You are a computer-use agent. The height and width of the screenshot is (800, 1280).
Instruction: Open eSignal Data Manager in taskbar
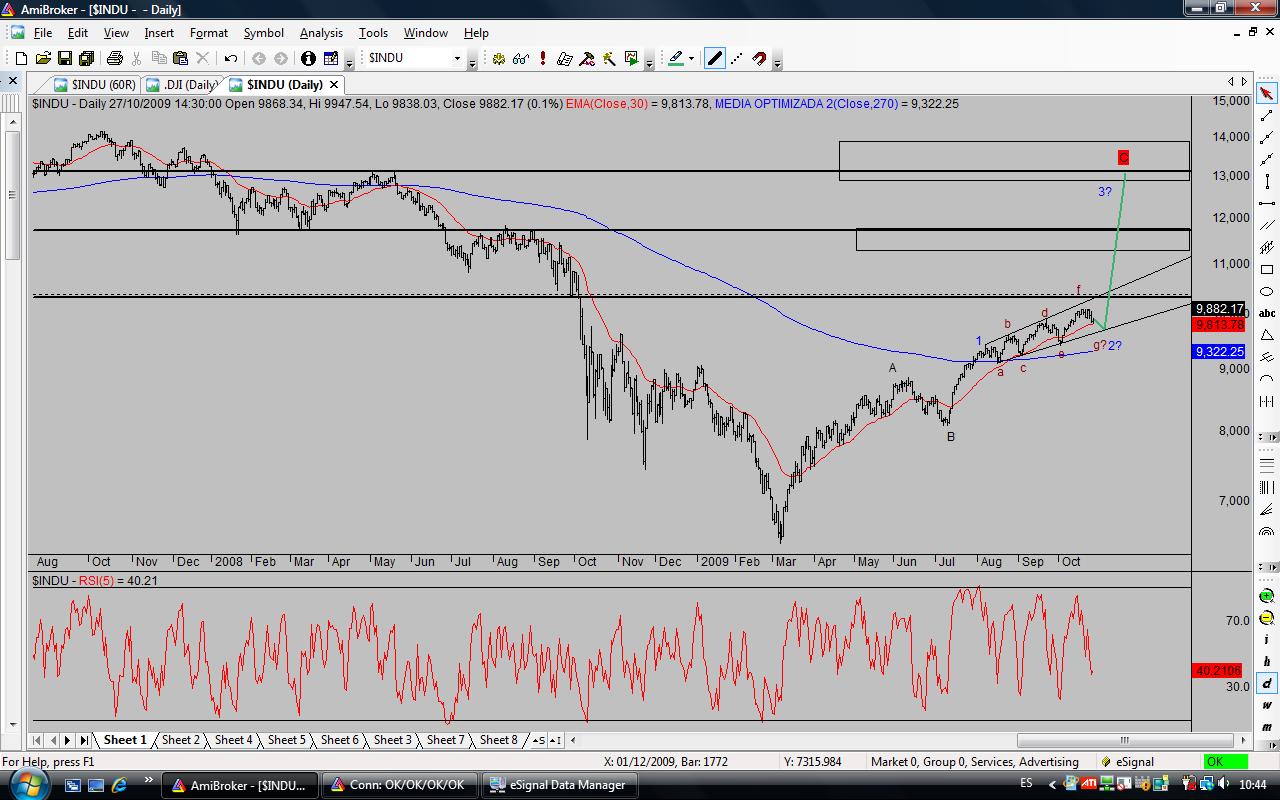[558, 785]
